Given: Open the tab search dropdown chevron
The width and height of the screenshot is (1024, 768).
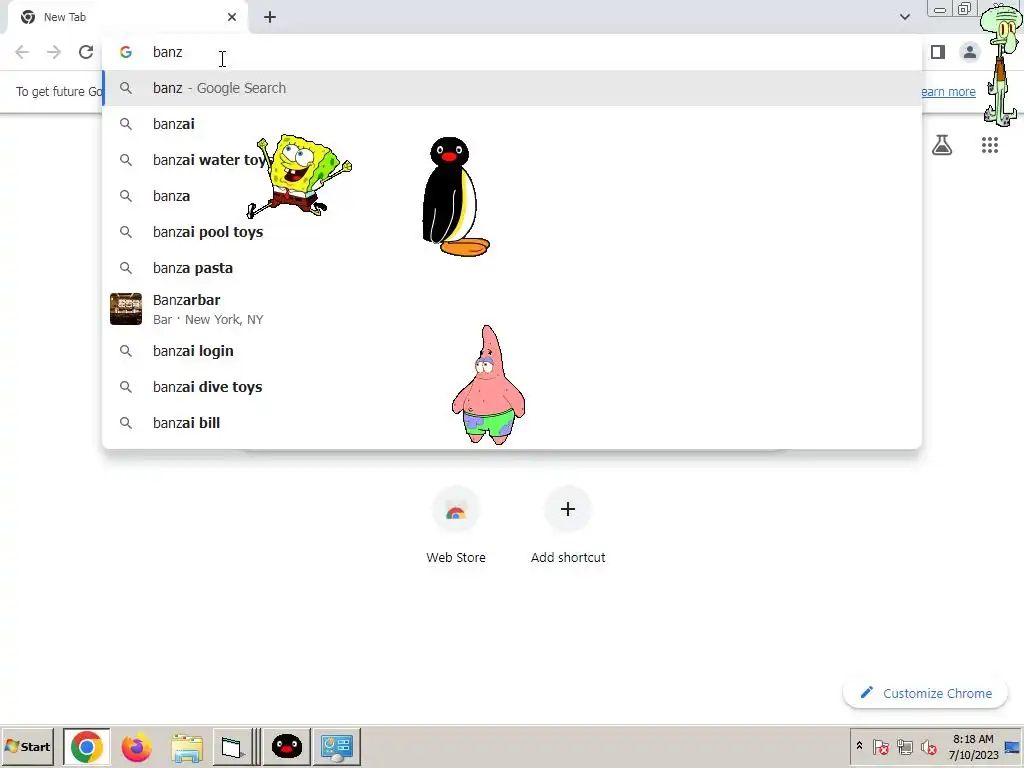Looking at the screenshot, I should (x=904, y=17).
